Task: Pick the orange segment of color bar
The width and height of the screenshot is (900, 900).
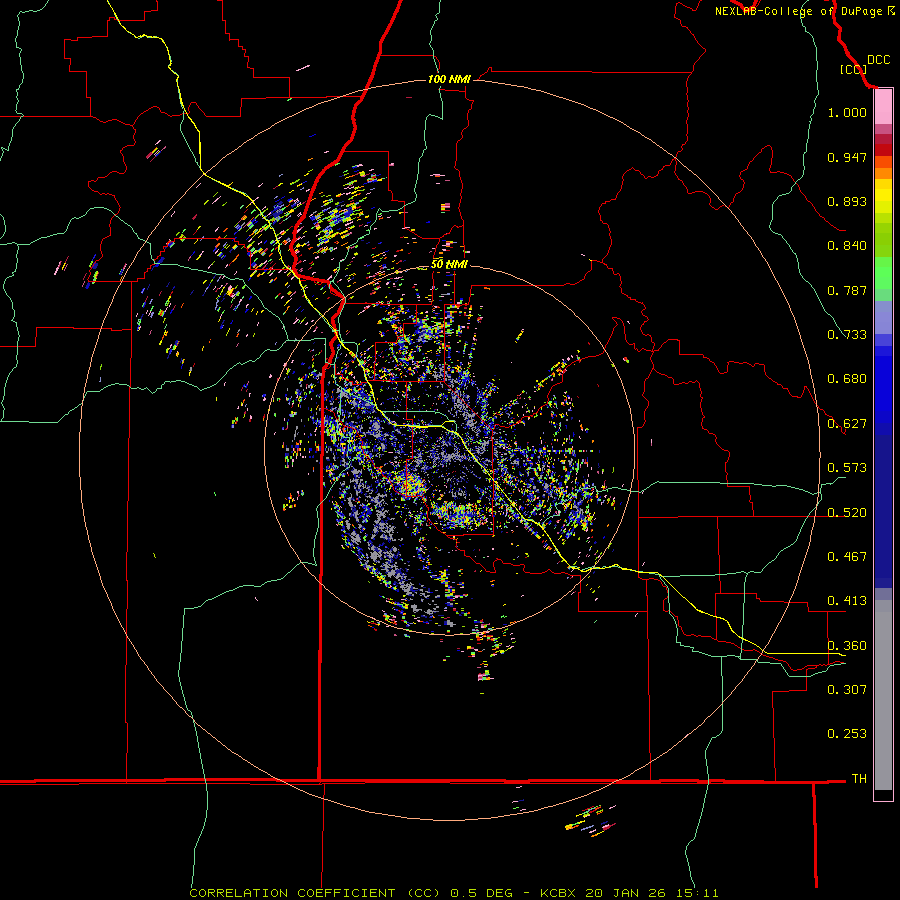Action: point(883,173)
